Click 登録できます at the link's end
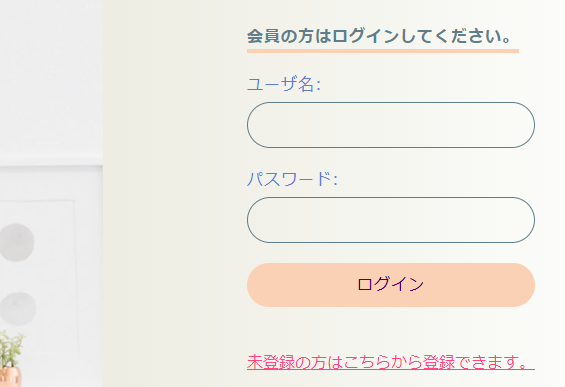This screenshot has height=387, width=565. coord(470,362)
